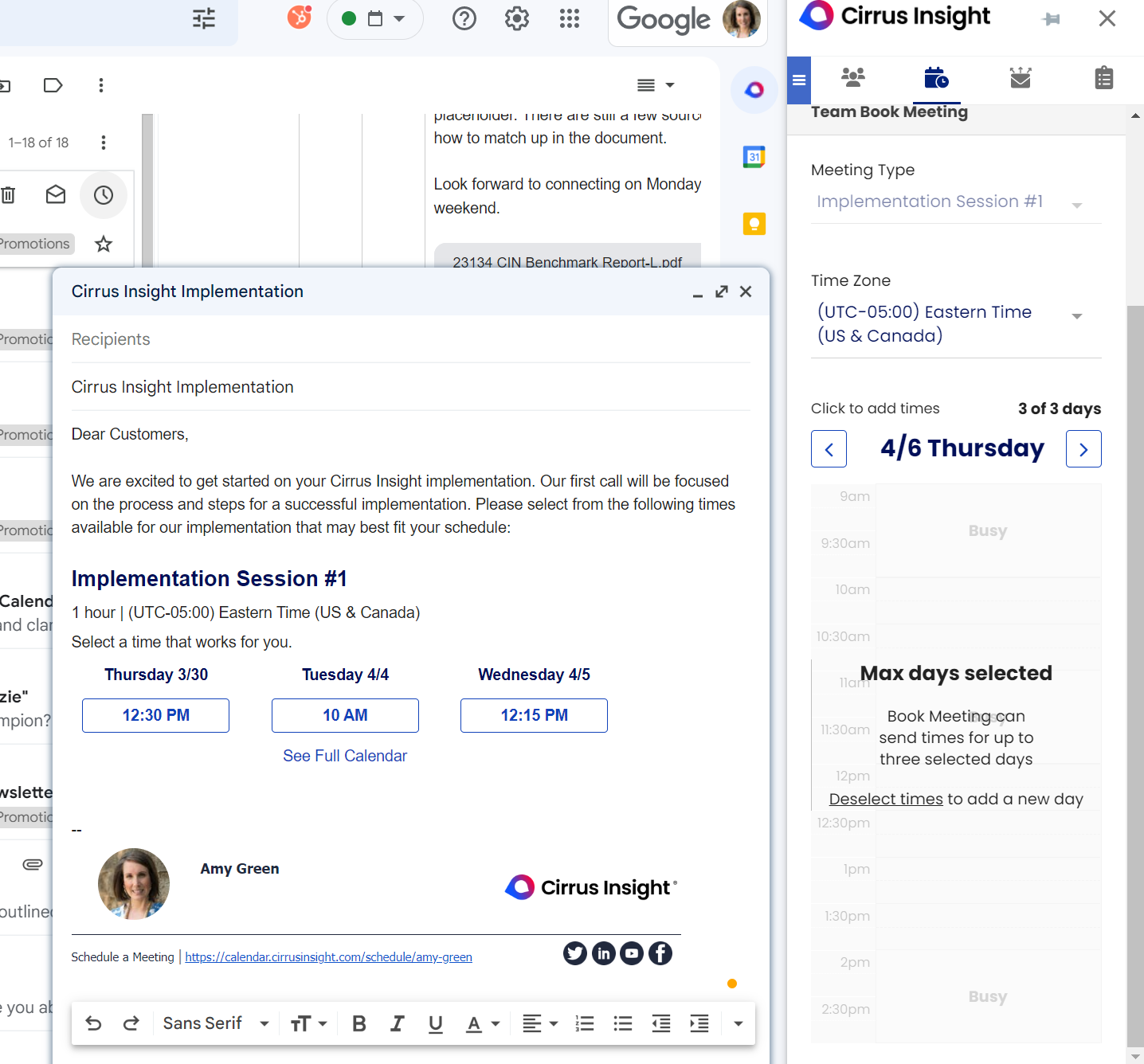
Task: Toggle italic formatting
Action: (x=397, y=1023)
